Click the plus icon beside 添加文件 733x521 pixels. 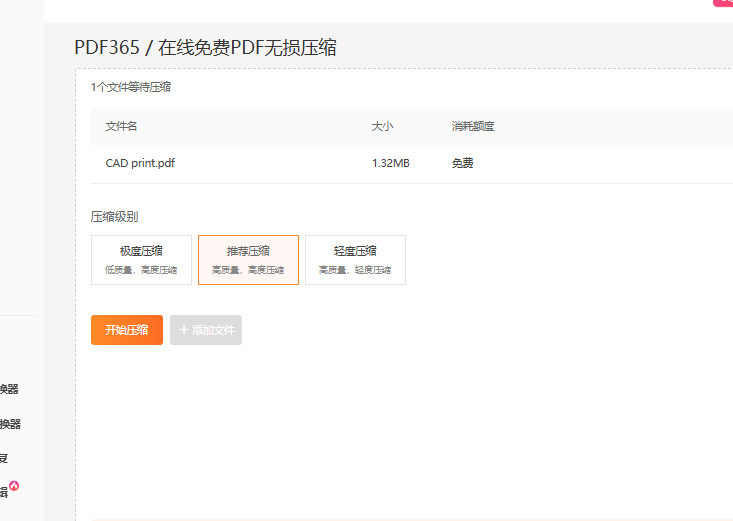click(184, 330)
